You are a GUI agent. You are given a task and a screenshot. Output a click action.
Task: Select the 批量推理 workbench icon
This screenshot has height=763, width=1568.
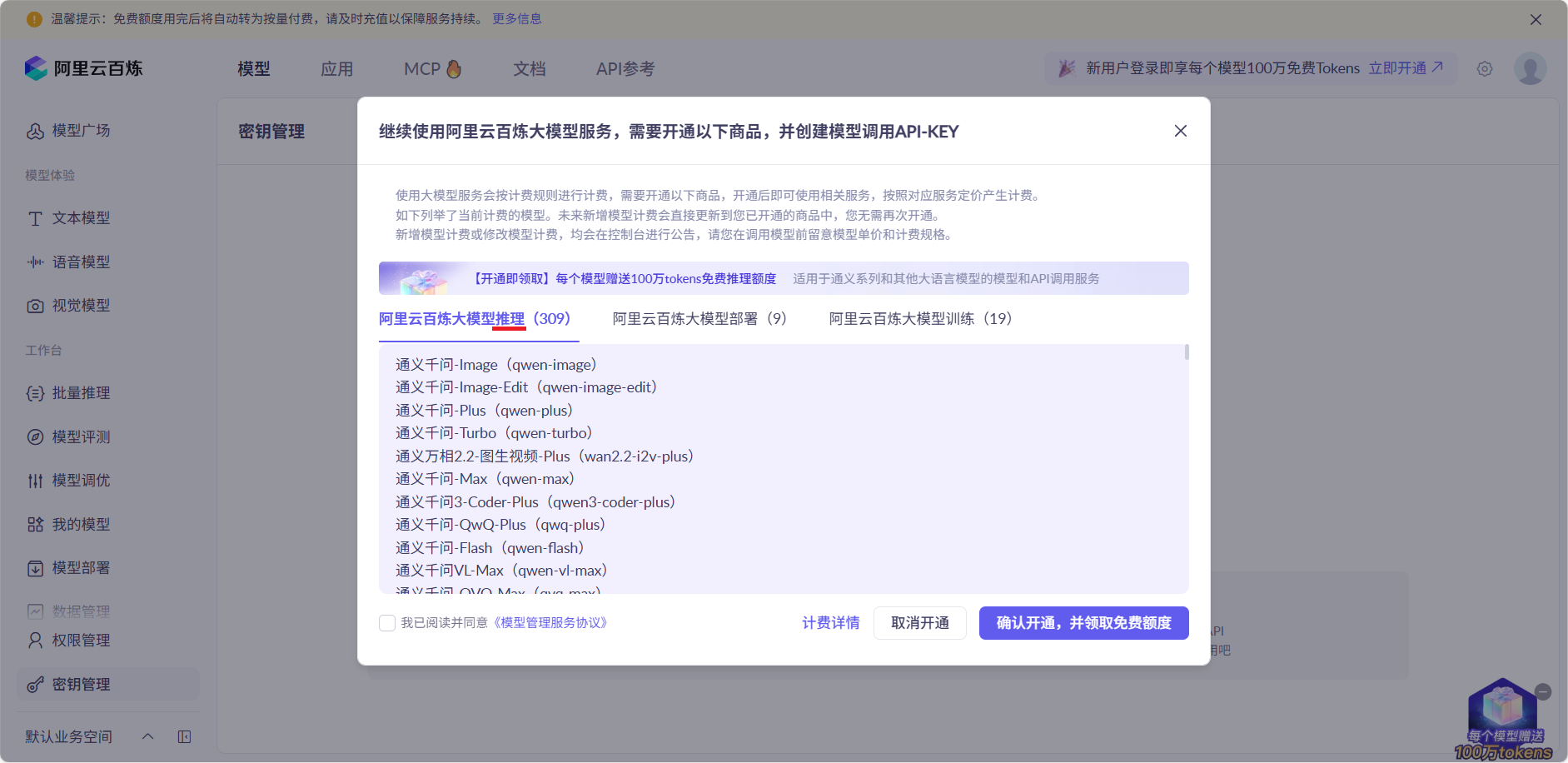34,392
